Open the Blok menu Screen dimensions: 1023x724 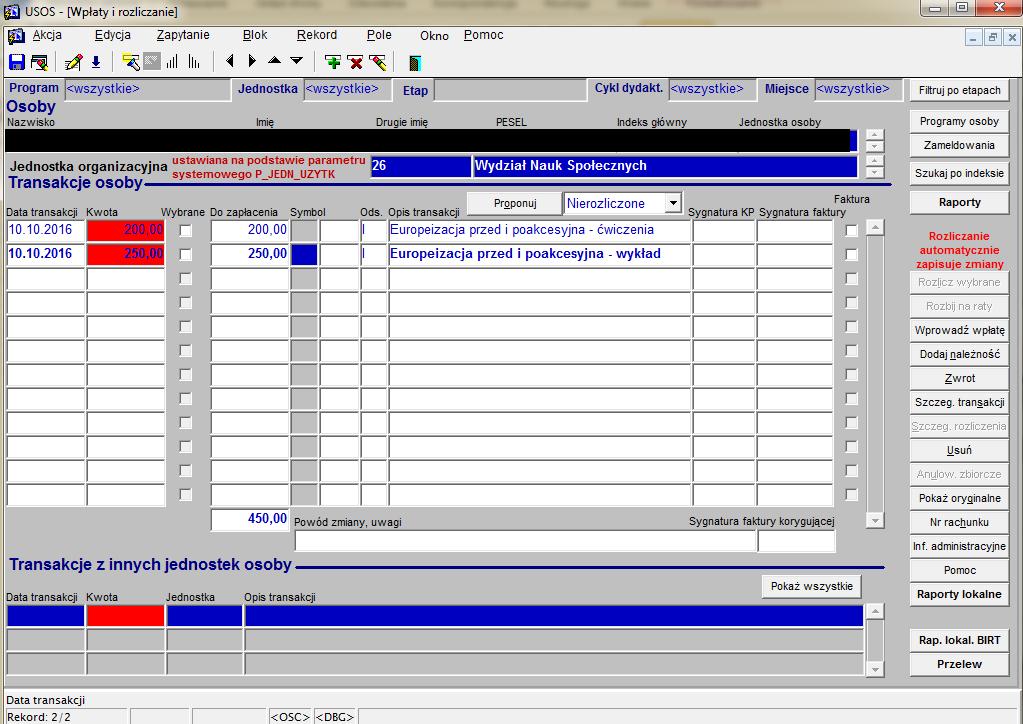point(255,35)
